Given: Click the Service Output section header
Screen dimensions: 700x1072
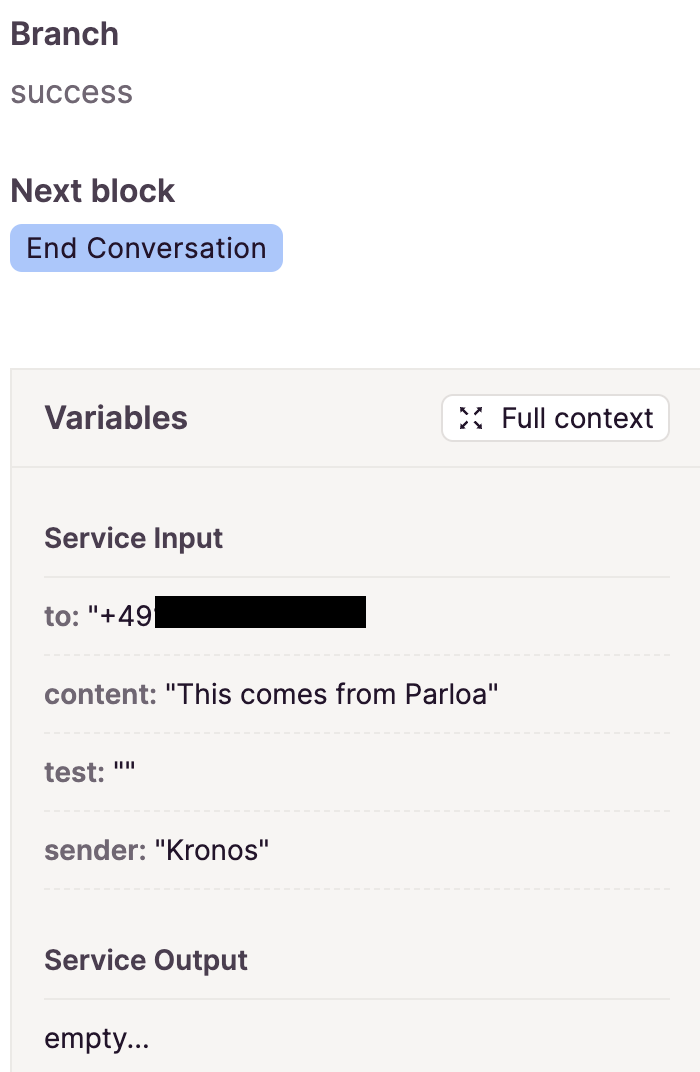Looking at the screenshot, I should click(146, 960).
